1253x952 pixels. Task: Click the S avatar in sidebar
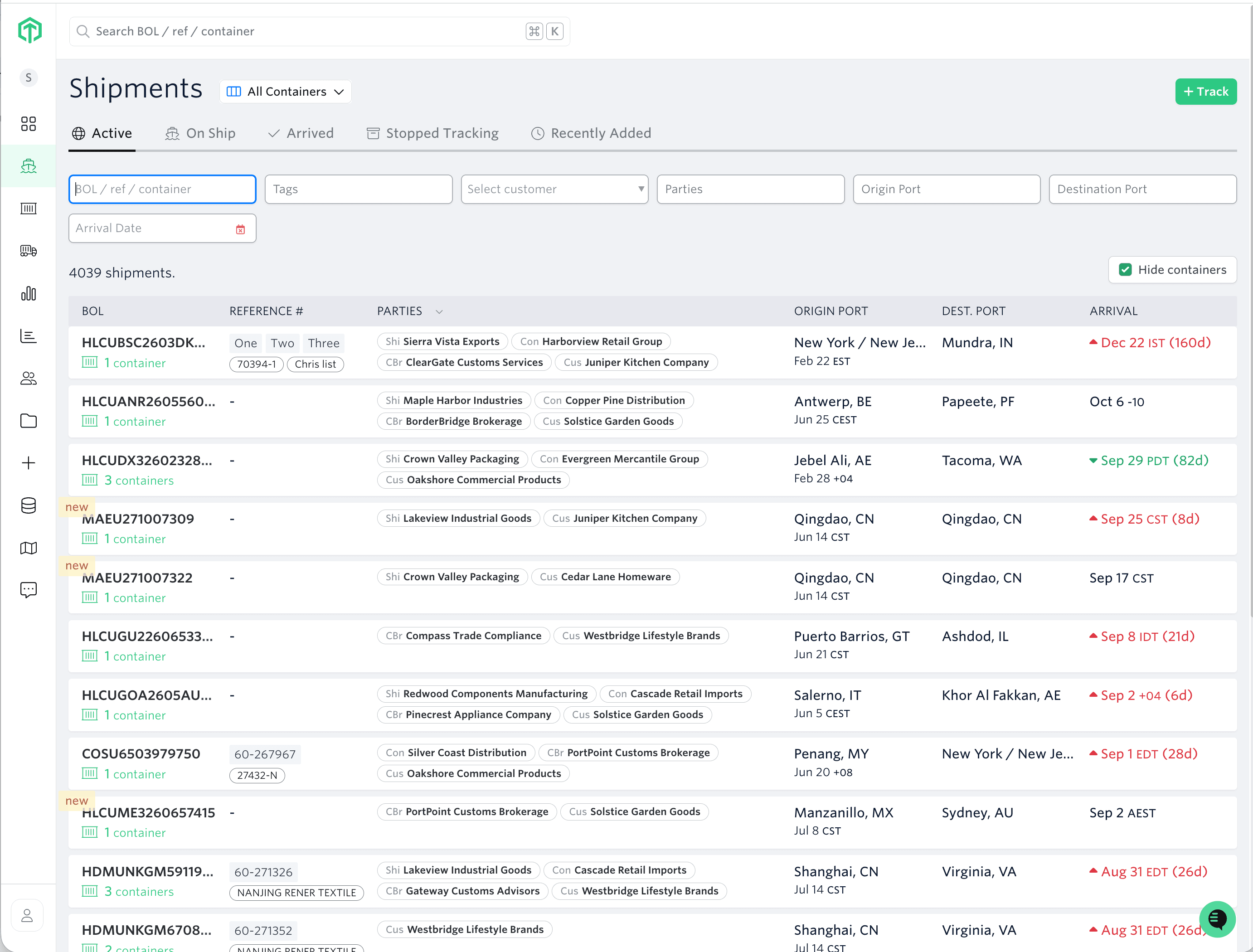pyautogui.click(x=29, y=78)
